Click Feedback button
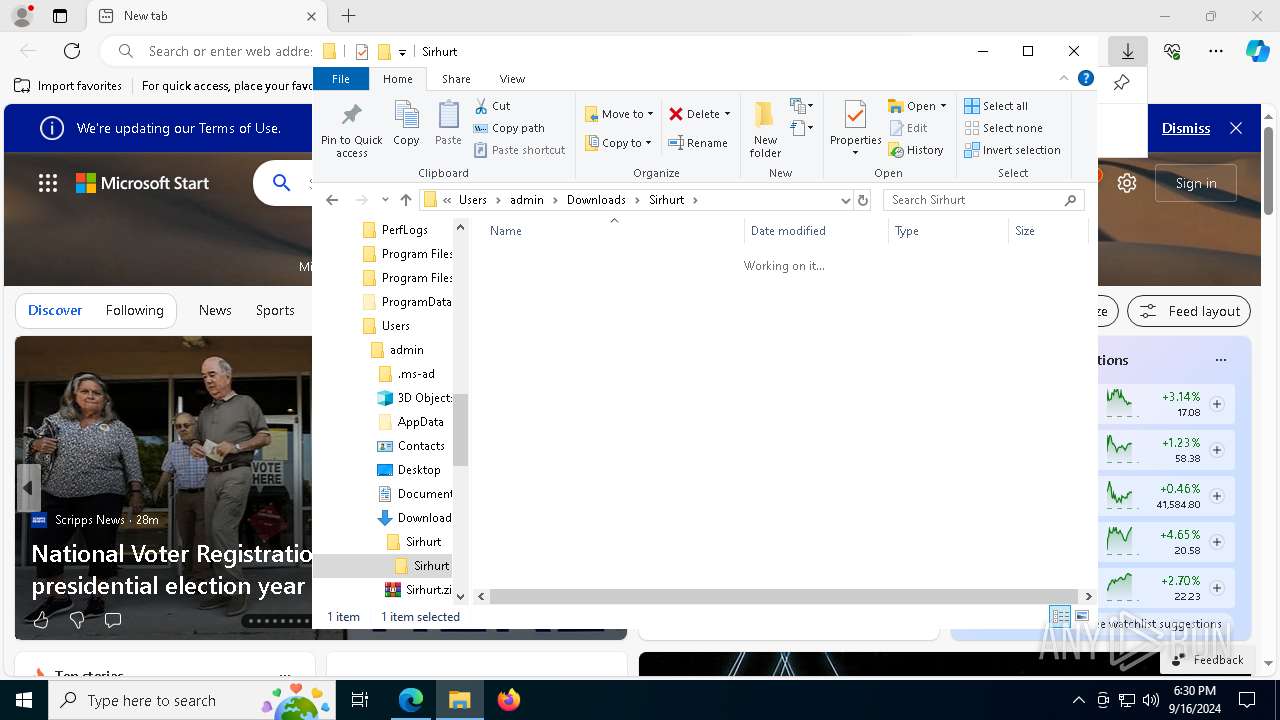 pyautogui.click(x=1208, y=660)
